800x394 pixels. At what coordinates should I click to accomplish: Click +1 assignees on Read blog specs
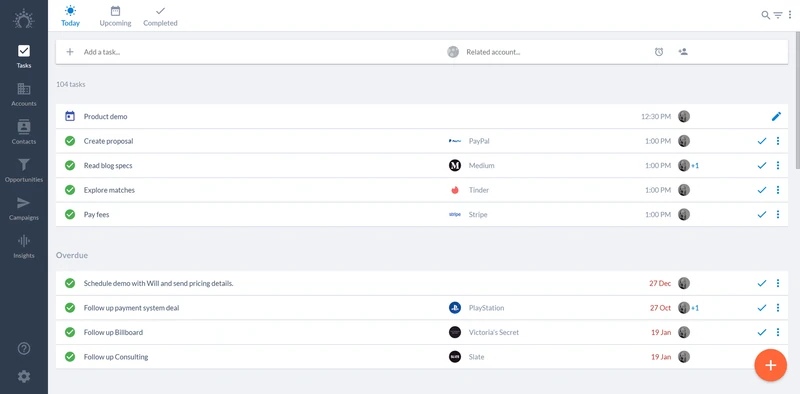(695, 165)
